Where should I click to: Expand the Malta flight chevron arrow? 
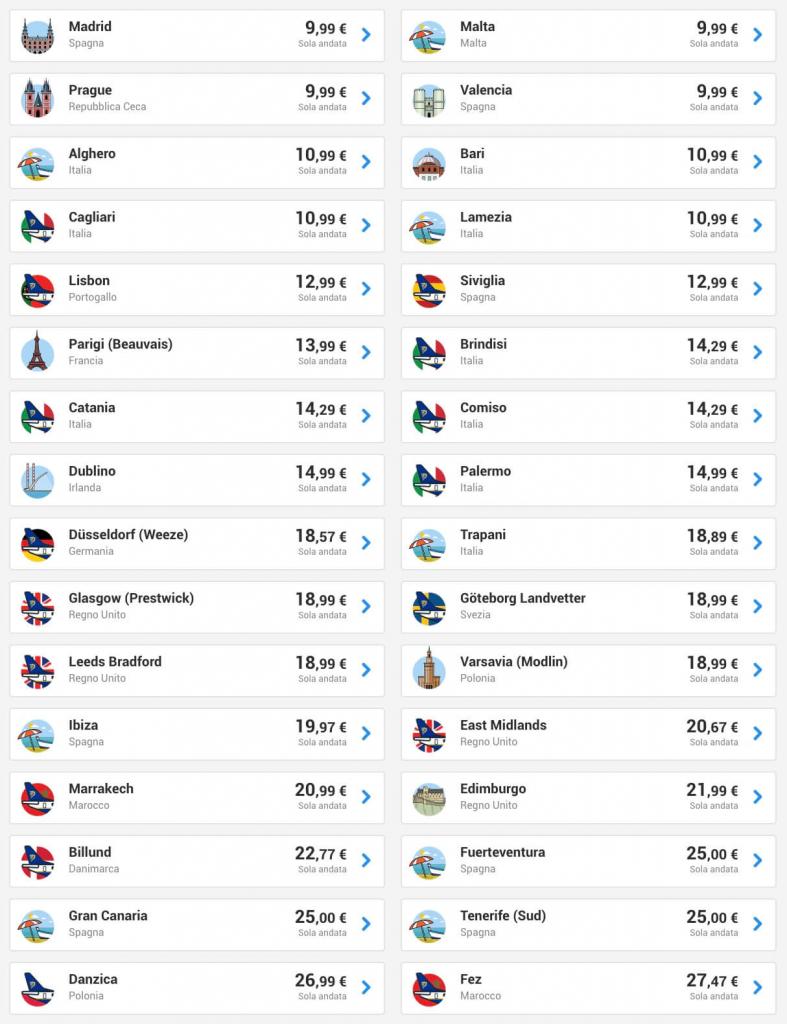757,35
